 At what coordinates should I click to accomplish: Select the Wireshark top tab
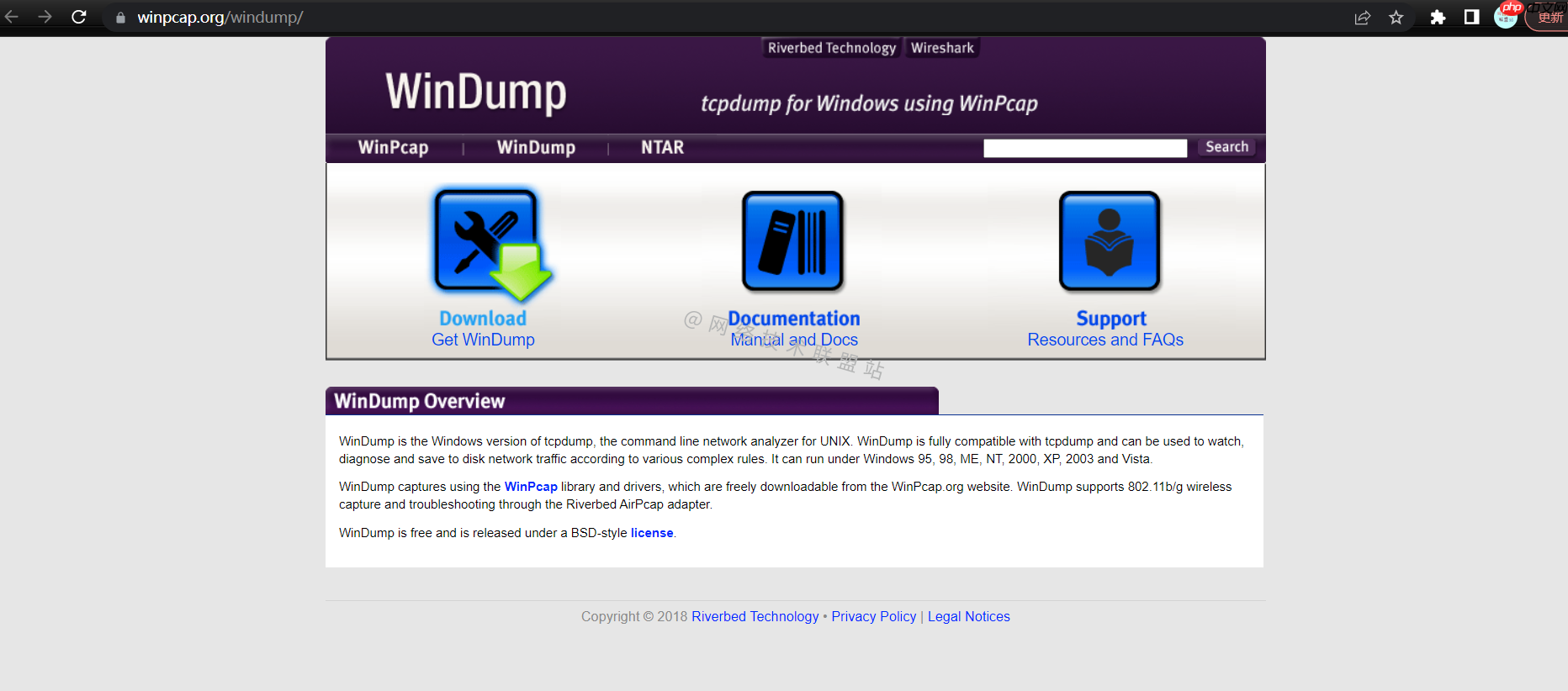(x=942, y=48)
